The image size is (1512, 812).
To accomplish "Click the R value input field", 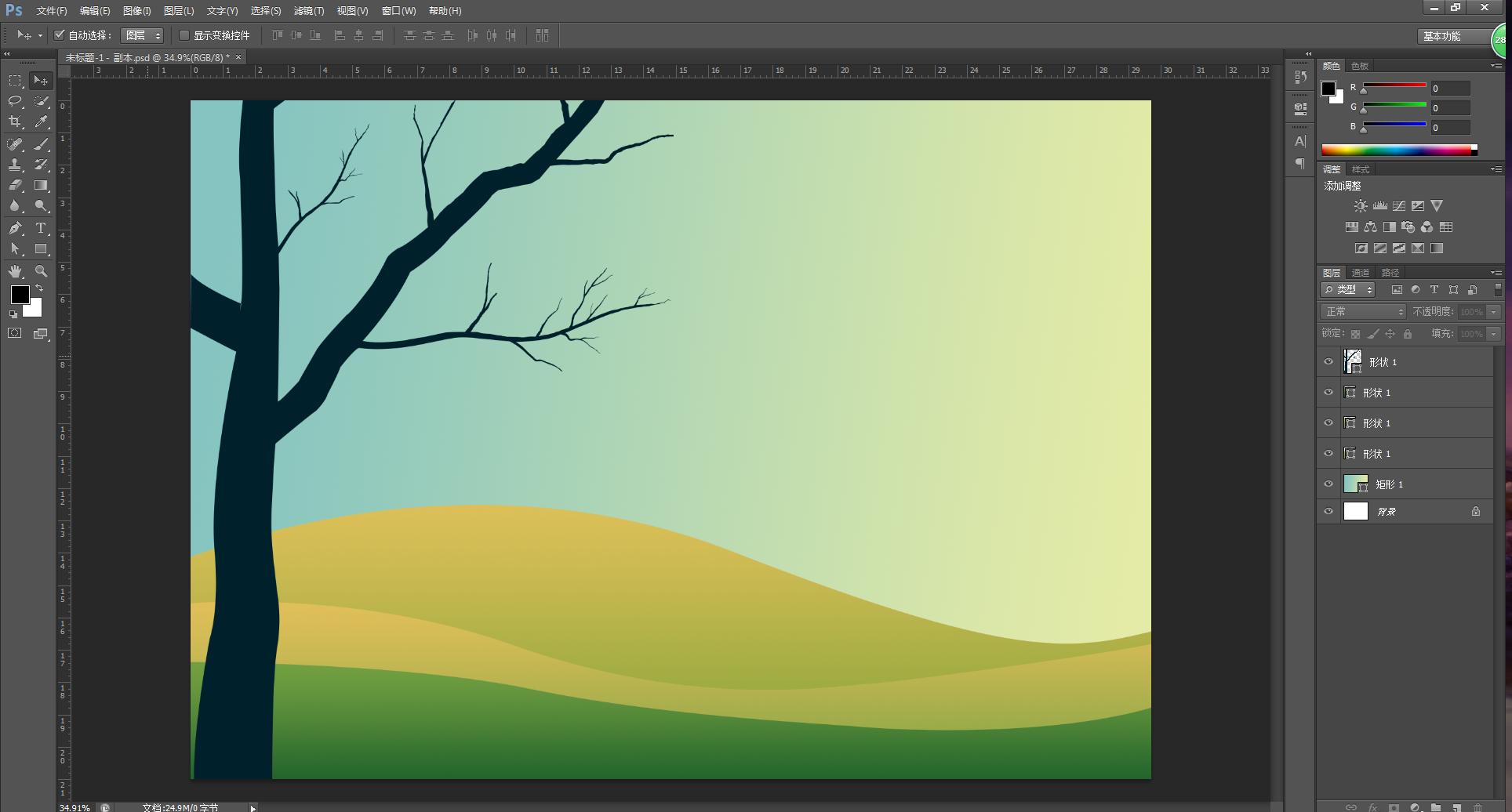I will pos(1449,89).
